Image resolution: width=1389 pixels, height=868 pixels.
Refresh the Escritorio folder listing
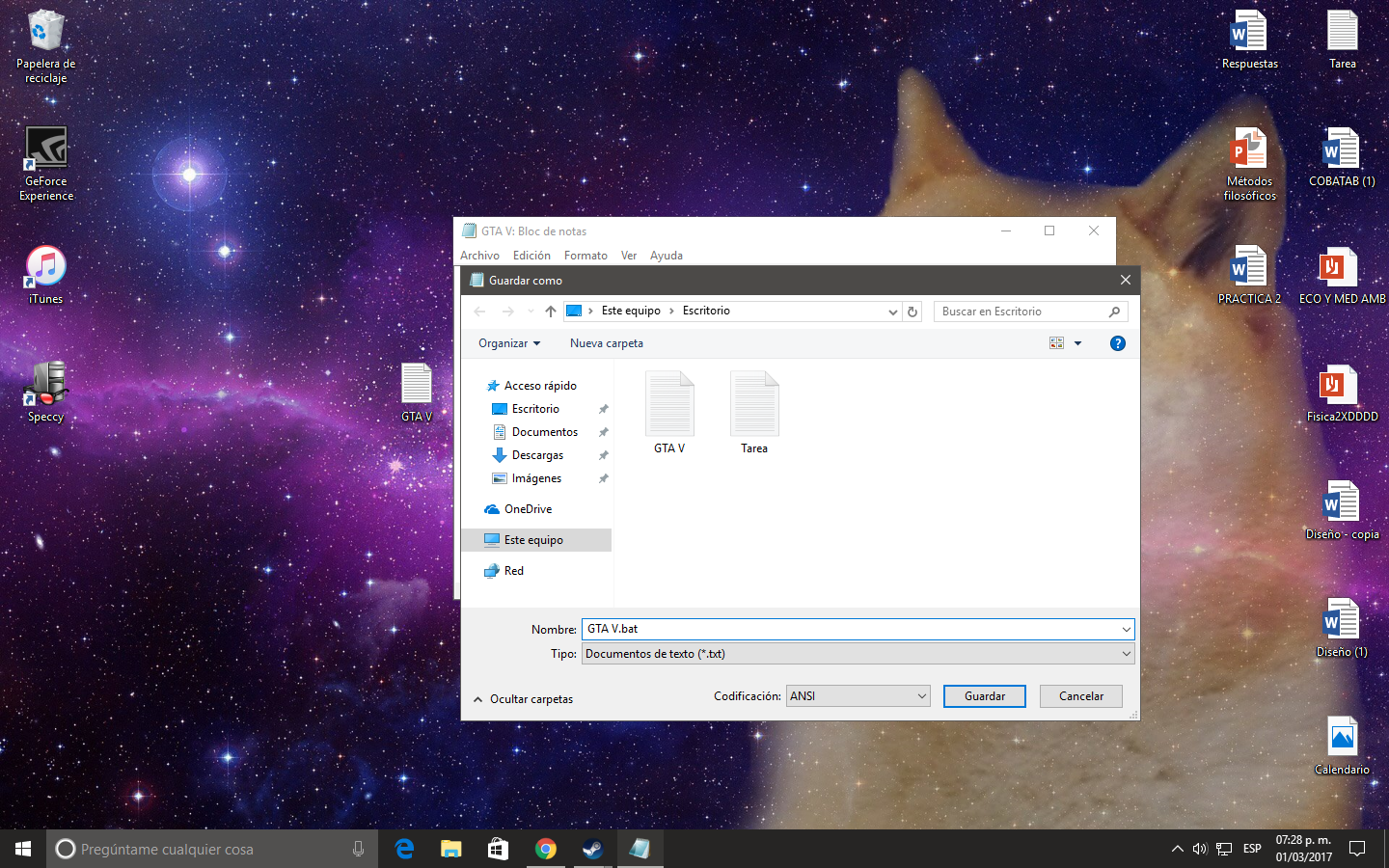tap(912, 312)
